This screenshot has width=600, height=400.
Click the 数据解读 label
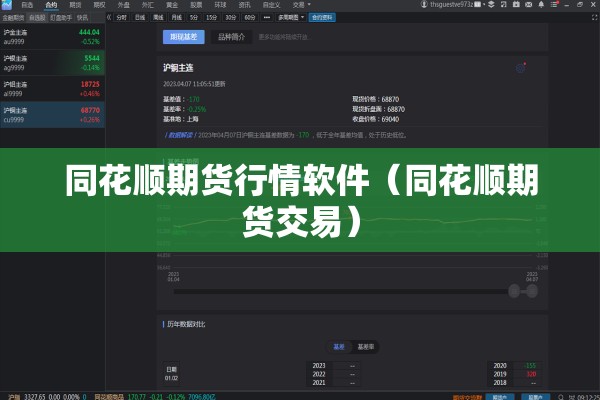[181, 135]
